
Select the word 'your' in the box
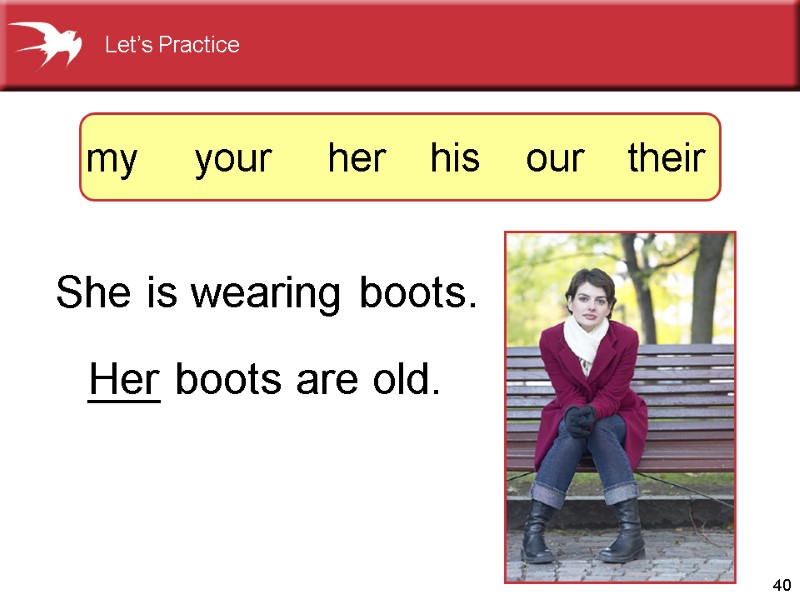[232, 158]
